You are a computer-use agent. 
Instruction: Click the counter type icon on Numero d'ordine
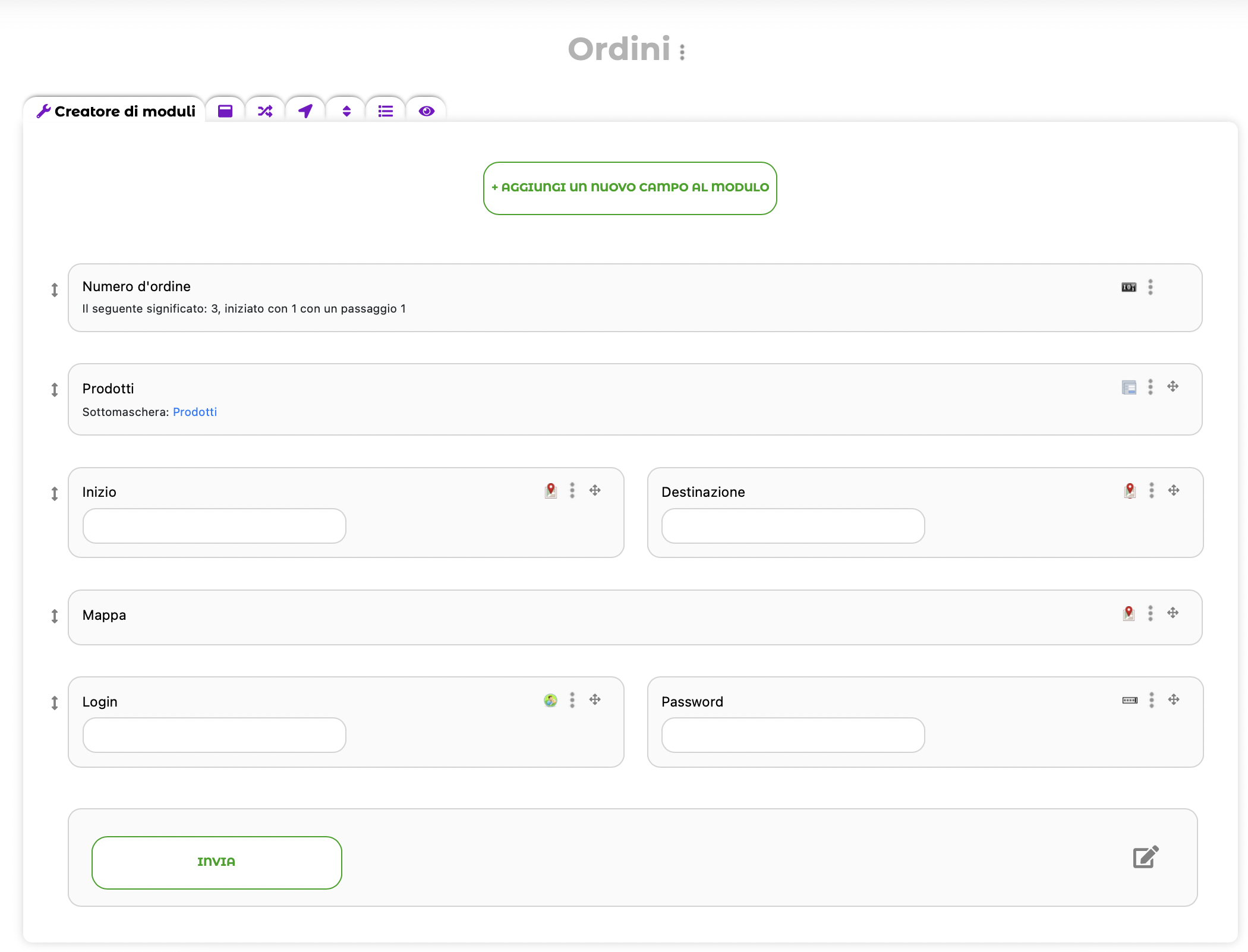1129,288
